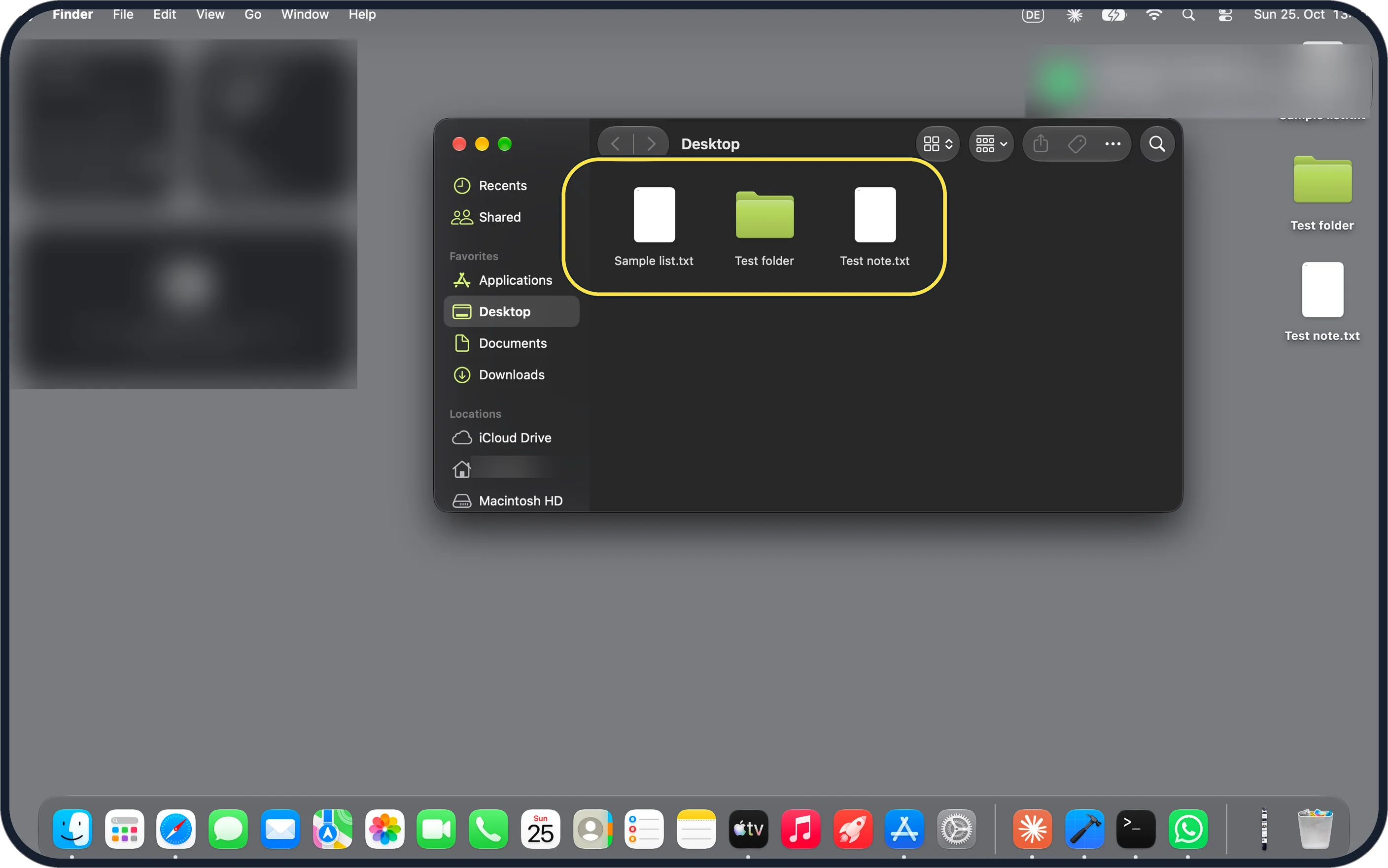The width and height of the screenshot is (1388, 868).
Task: Open Xcode from the Dock
Action: pos(1084,829)
